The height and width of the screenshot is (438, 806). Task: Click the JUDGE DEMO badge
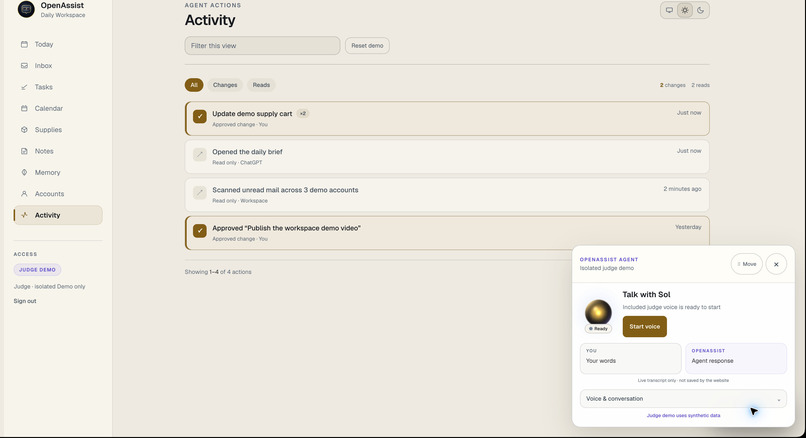(x=37, y=269)
